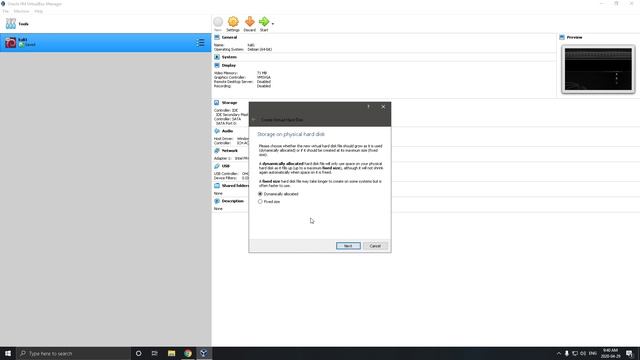
Task: Click the Shared folders section icon
Action: [x=217, y=186]
